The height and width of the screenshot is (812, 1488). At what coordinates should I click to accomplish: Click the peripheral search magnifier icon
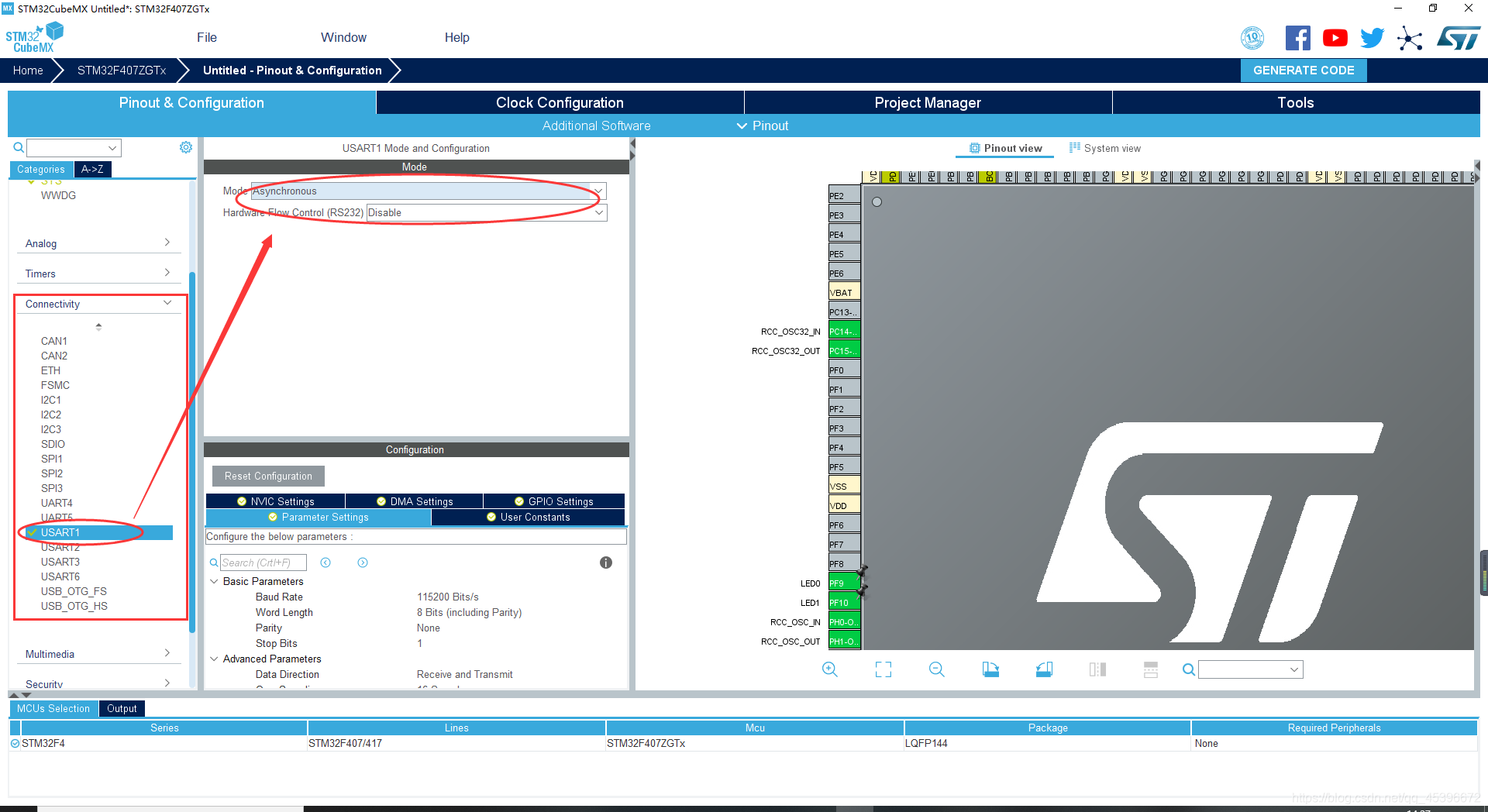pos(19,147)
